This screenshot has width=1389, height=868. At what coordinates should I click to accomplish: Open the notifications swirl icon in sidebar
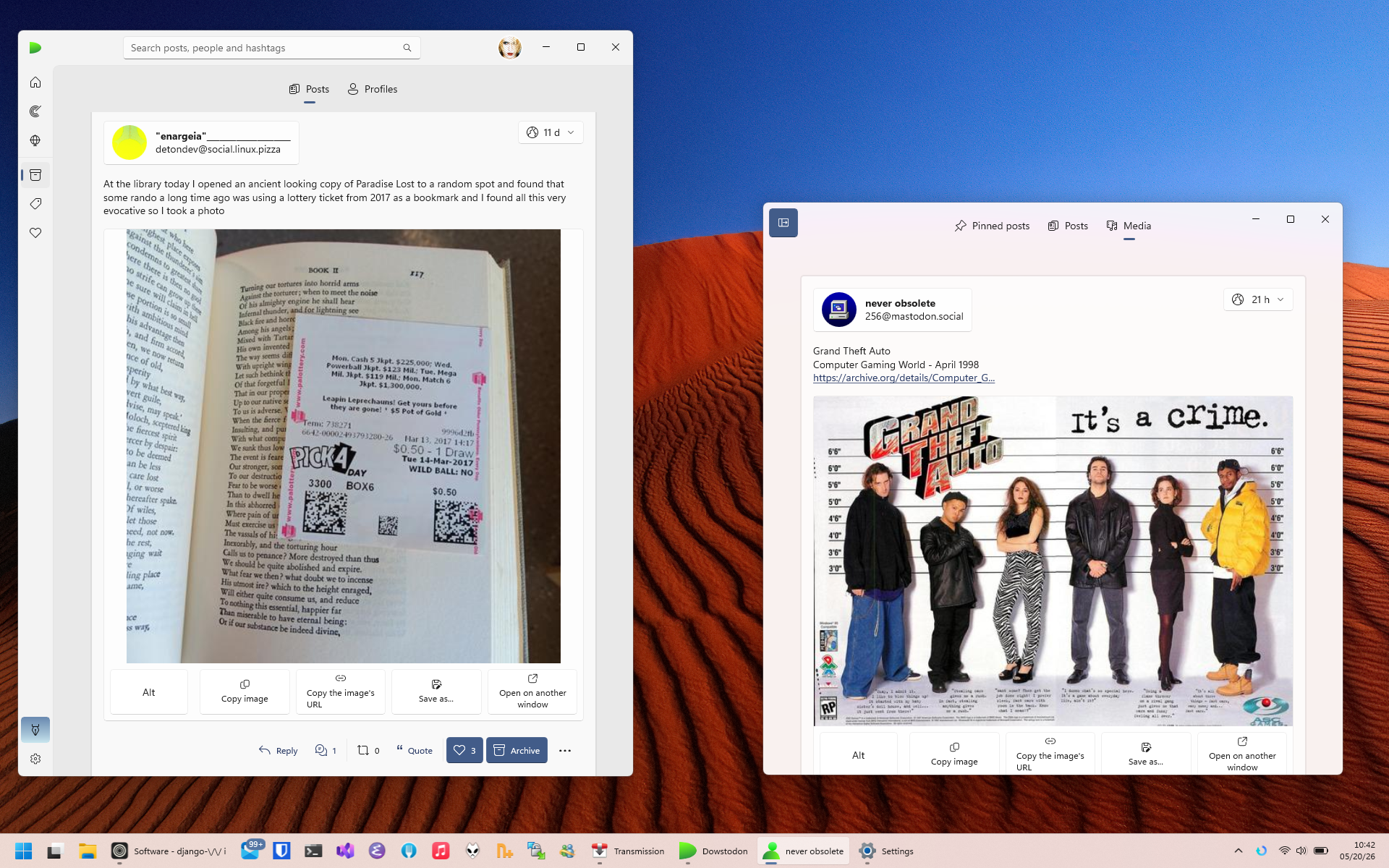35,111
